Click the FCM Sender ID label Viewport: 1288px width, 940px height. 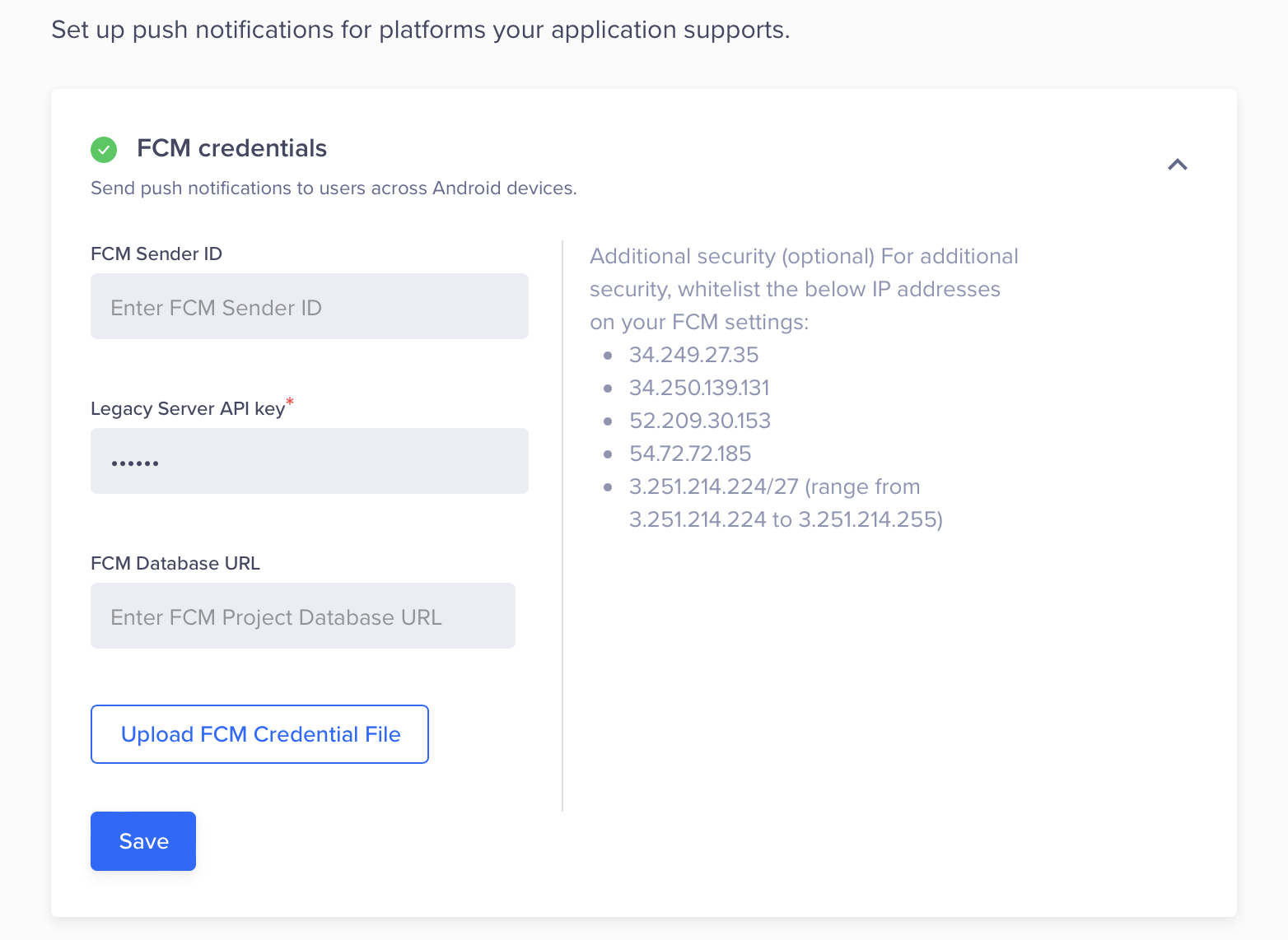[156, 254]
